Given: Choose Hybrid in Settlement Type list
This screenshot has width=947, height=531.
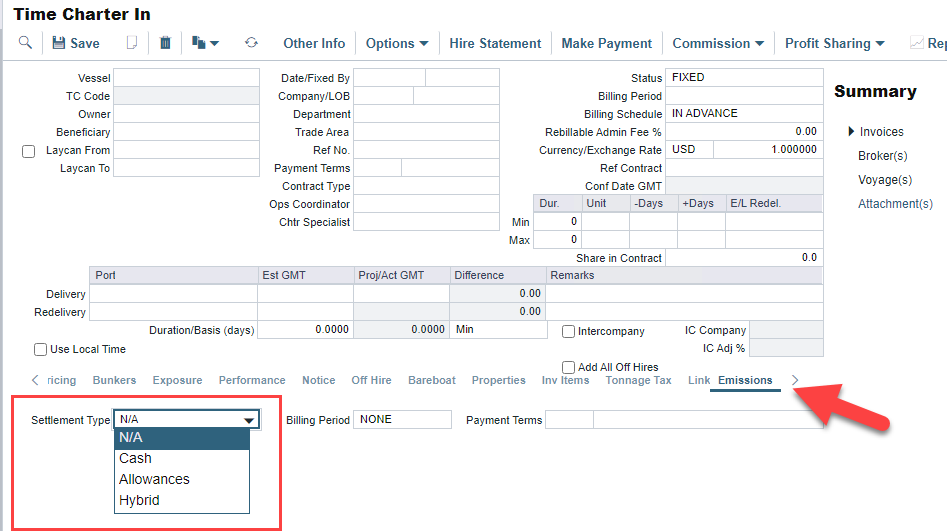Looking at the screenshot, I should 139,500.
